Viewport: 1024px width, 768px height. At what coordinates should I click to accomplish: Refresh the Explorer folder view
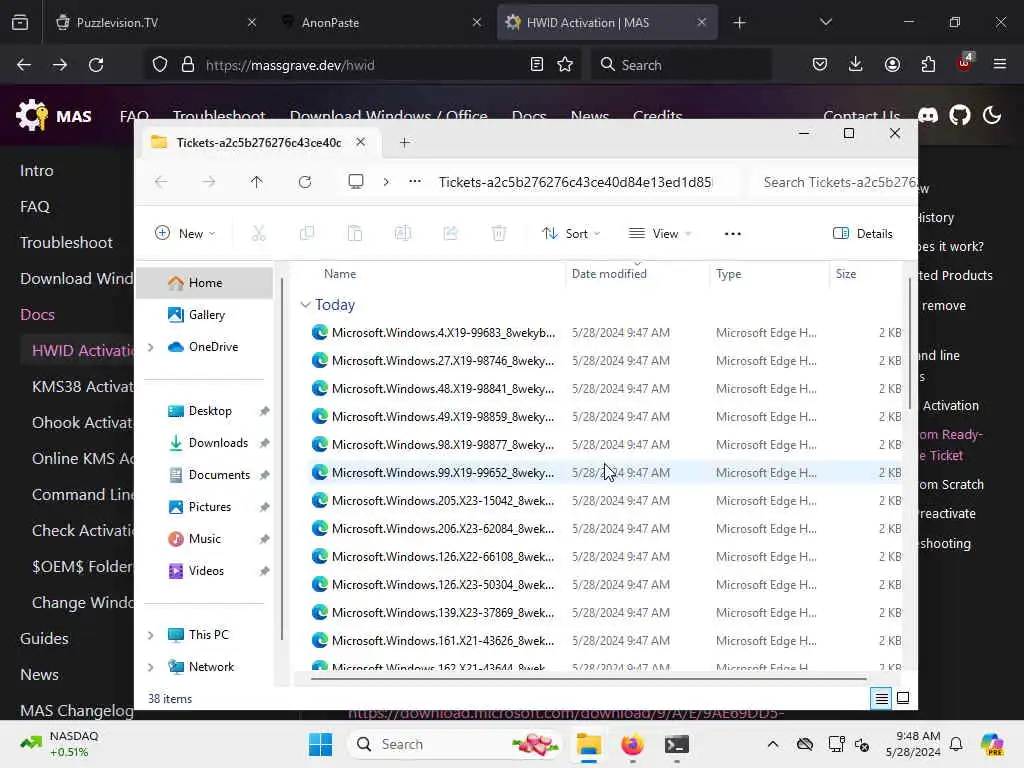305,182
